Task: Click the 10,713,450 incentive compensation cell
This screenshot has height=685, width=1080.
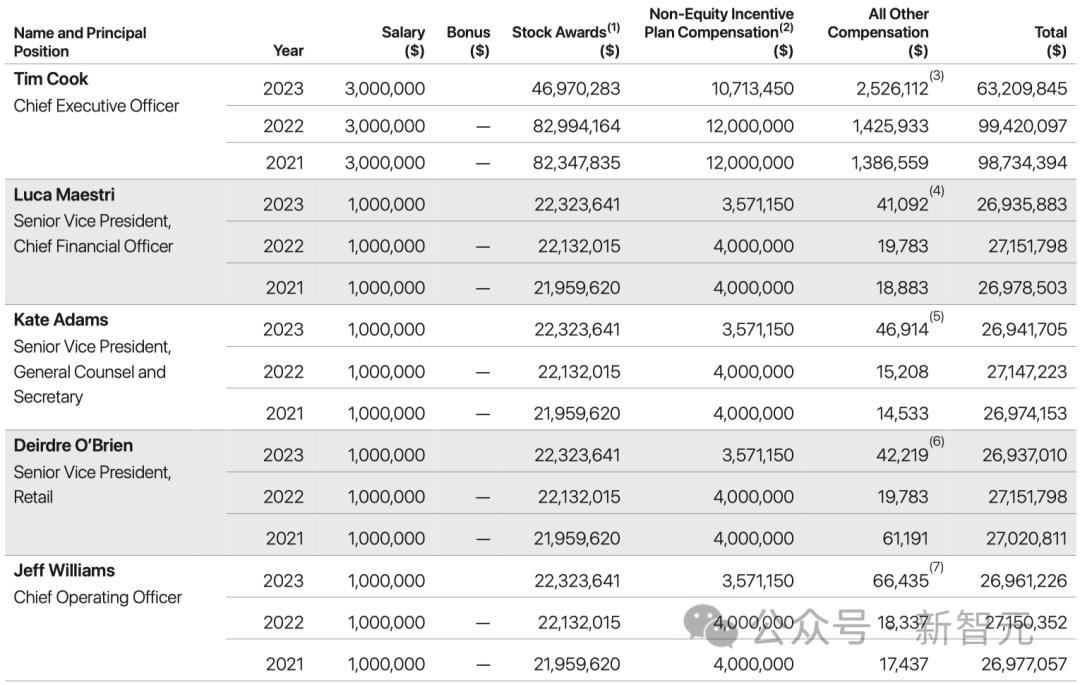Action: pos(752,89)
